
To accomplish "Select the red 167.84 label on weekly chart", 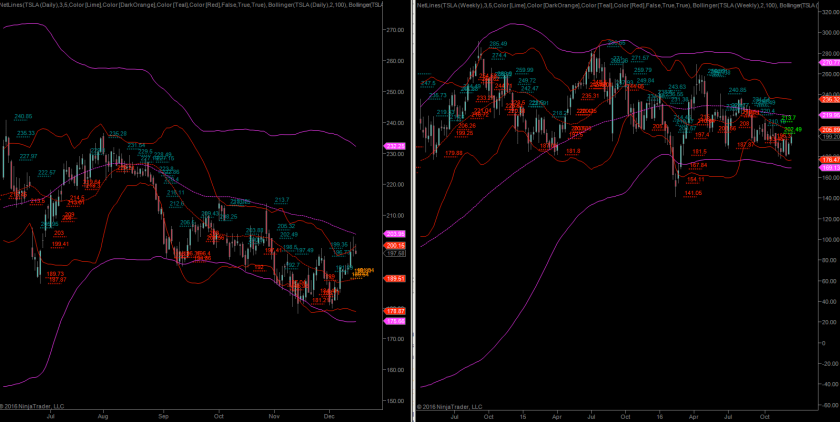I will point(699,165).
